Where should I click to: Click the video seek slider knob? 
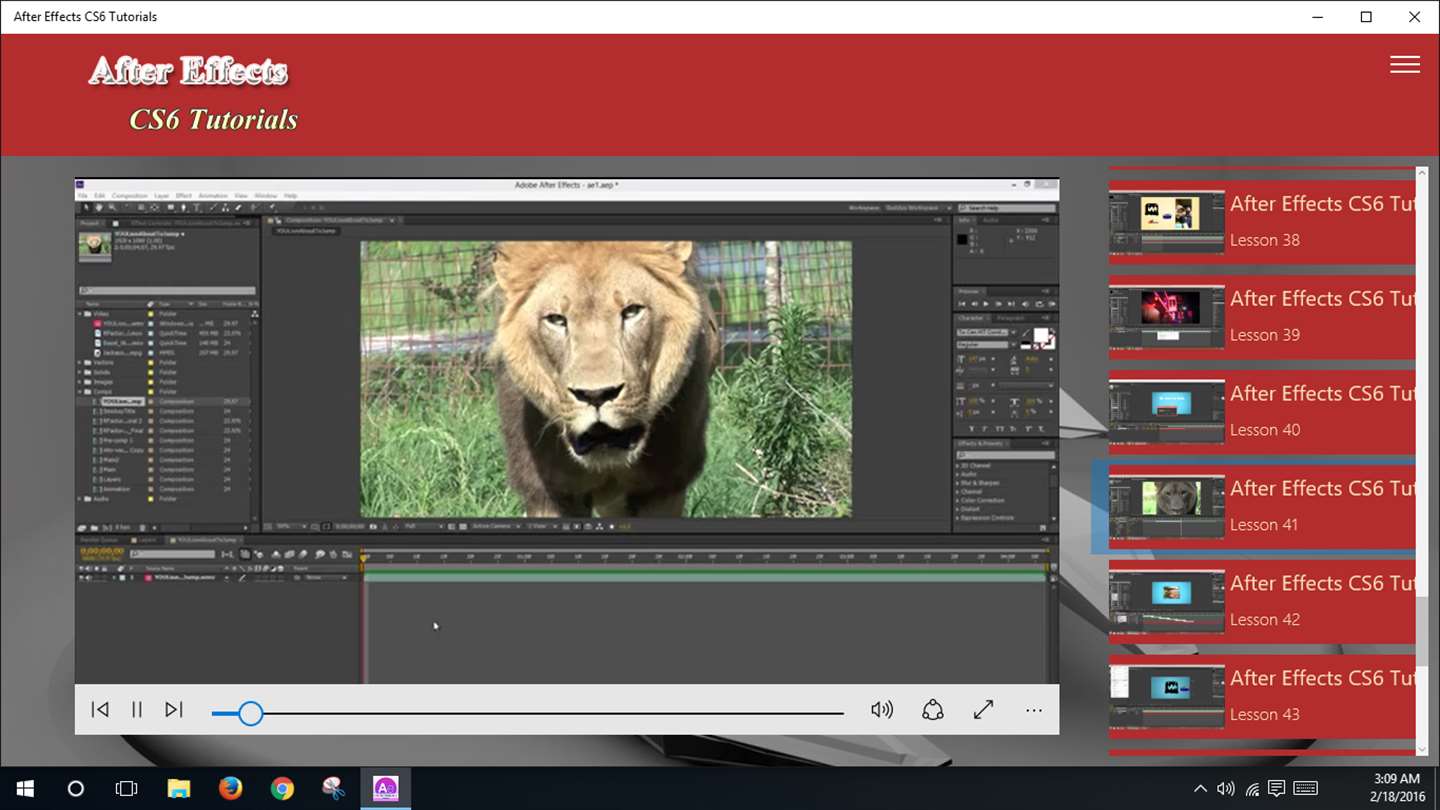pos(250,713)
